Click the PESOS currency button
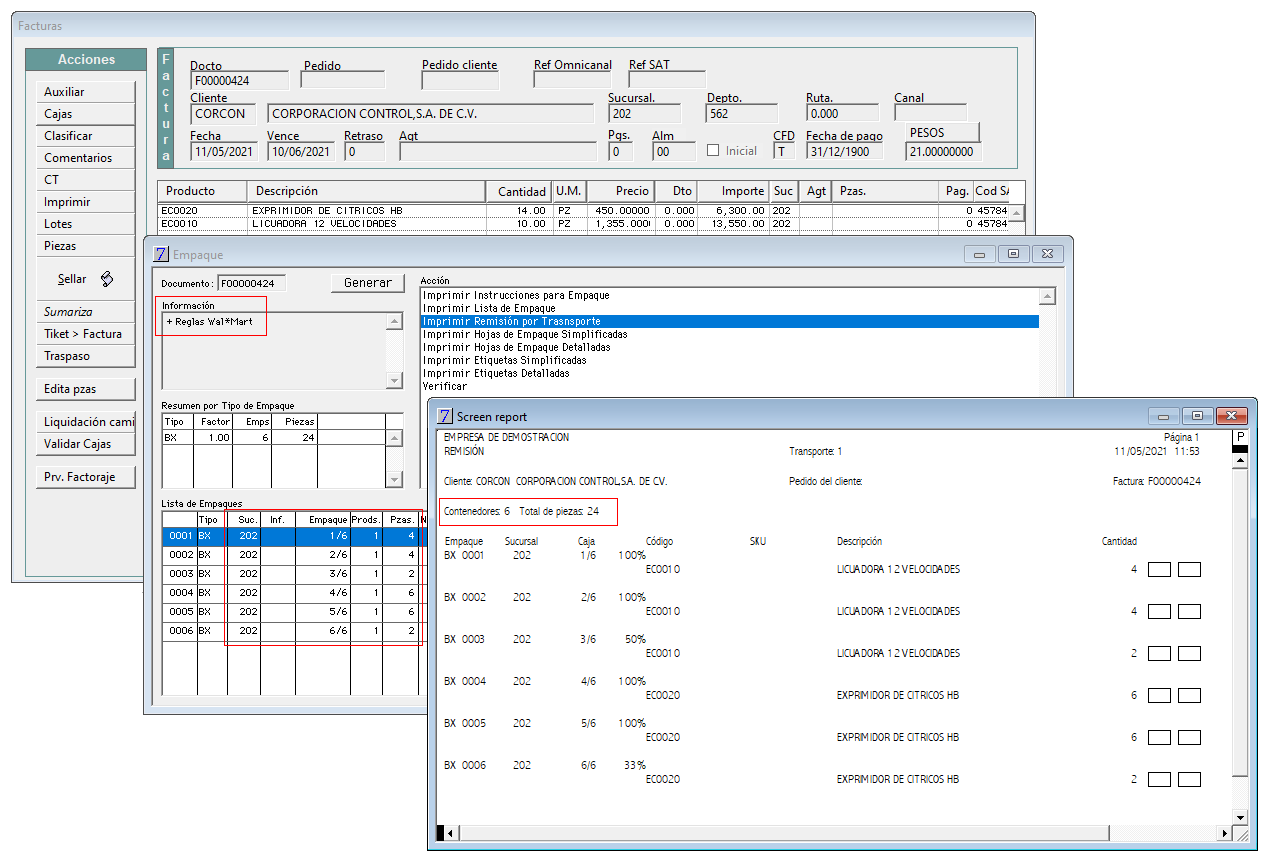1268x863 pixels. click(943, 132)
